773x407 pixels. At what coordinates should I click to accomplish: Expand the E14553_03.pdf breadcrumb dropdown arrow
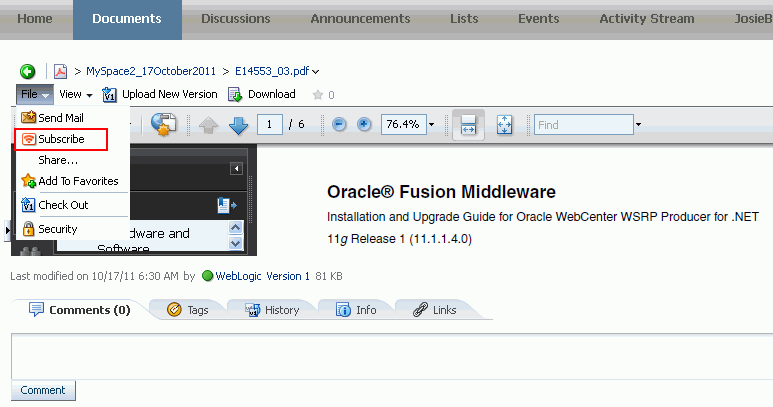(x=316, y=72)
